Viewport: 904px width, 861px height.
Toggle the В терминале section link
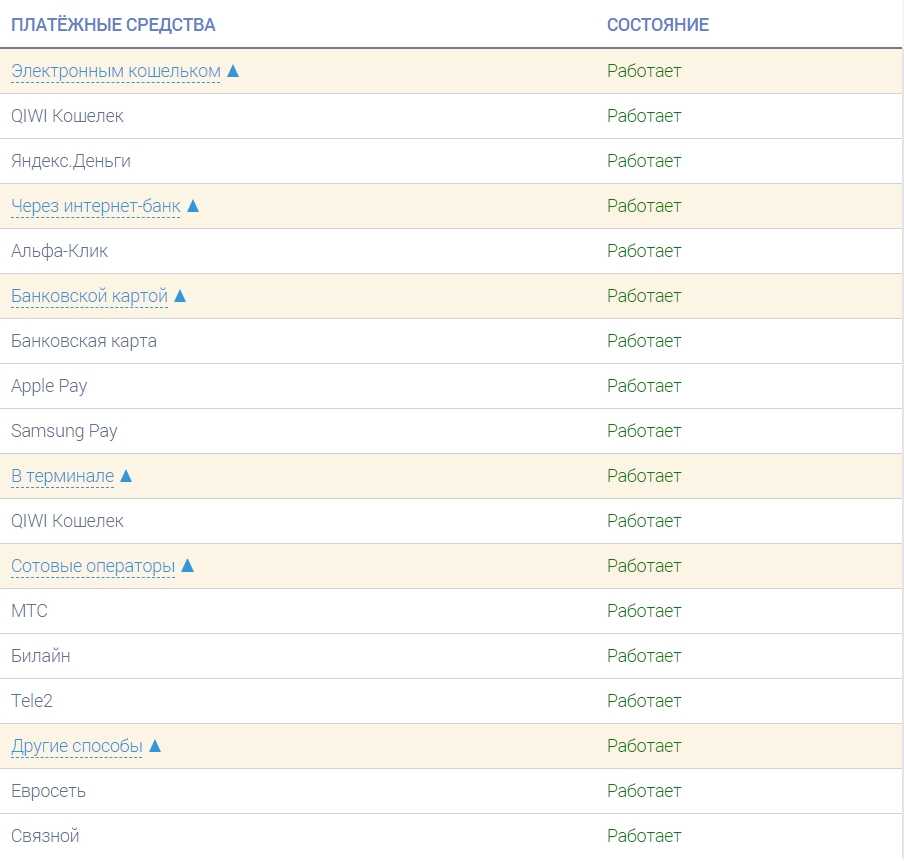[x=62, y=476]
